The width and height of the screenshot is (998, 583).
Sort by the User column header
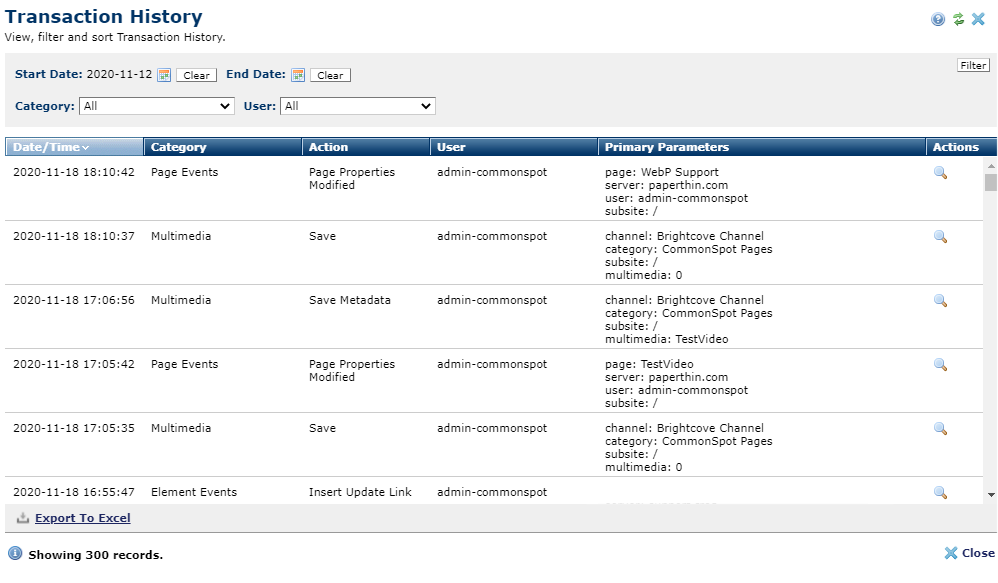pyautogui.click(x=514, y=147)
